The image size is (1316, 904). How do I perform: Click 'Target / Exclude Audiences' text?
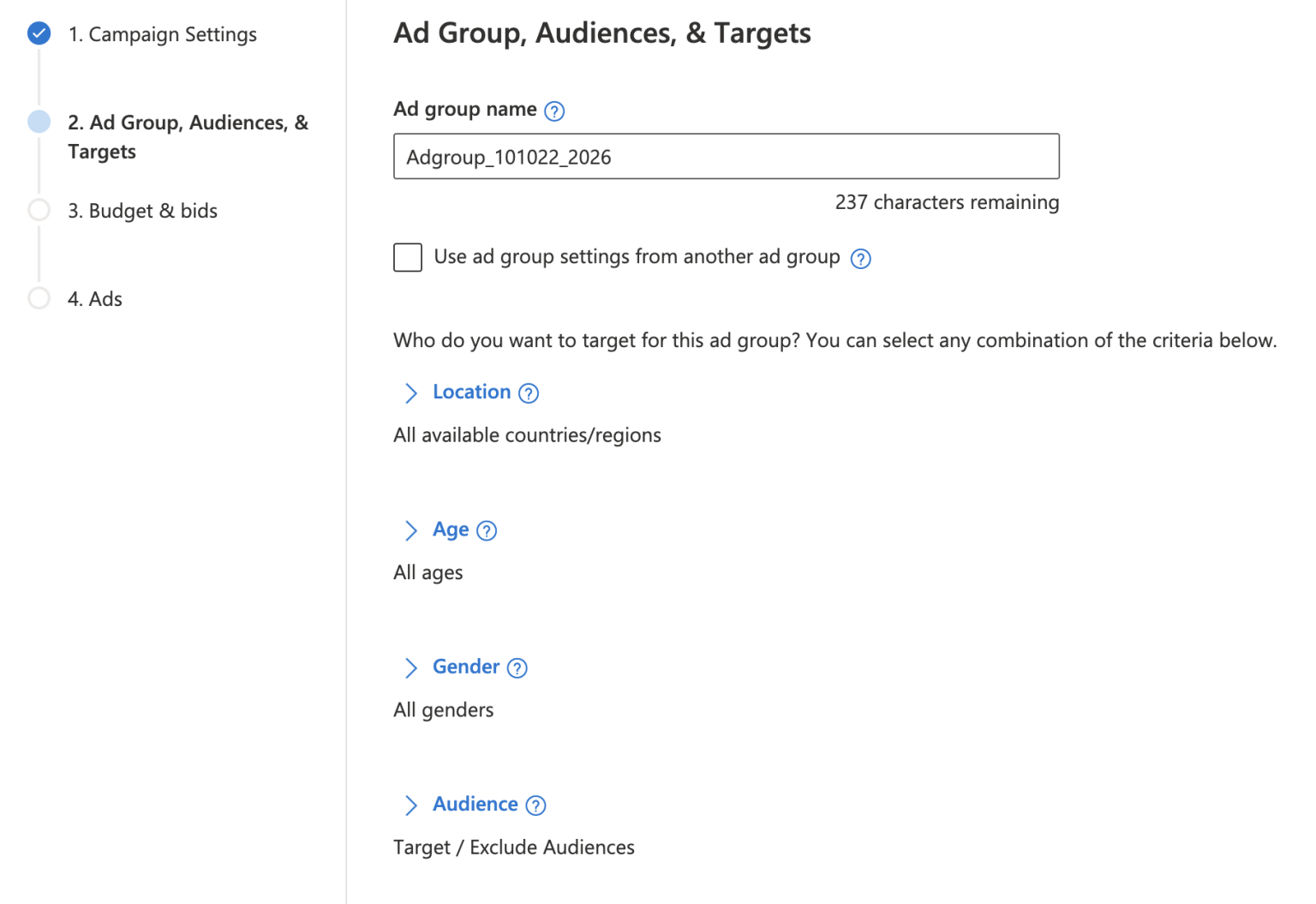[x=514, y=847]
